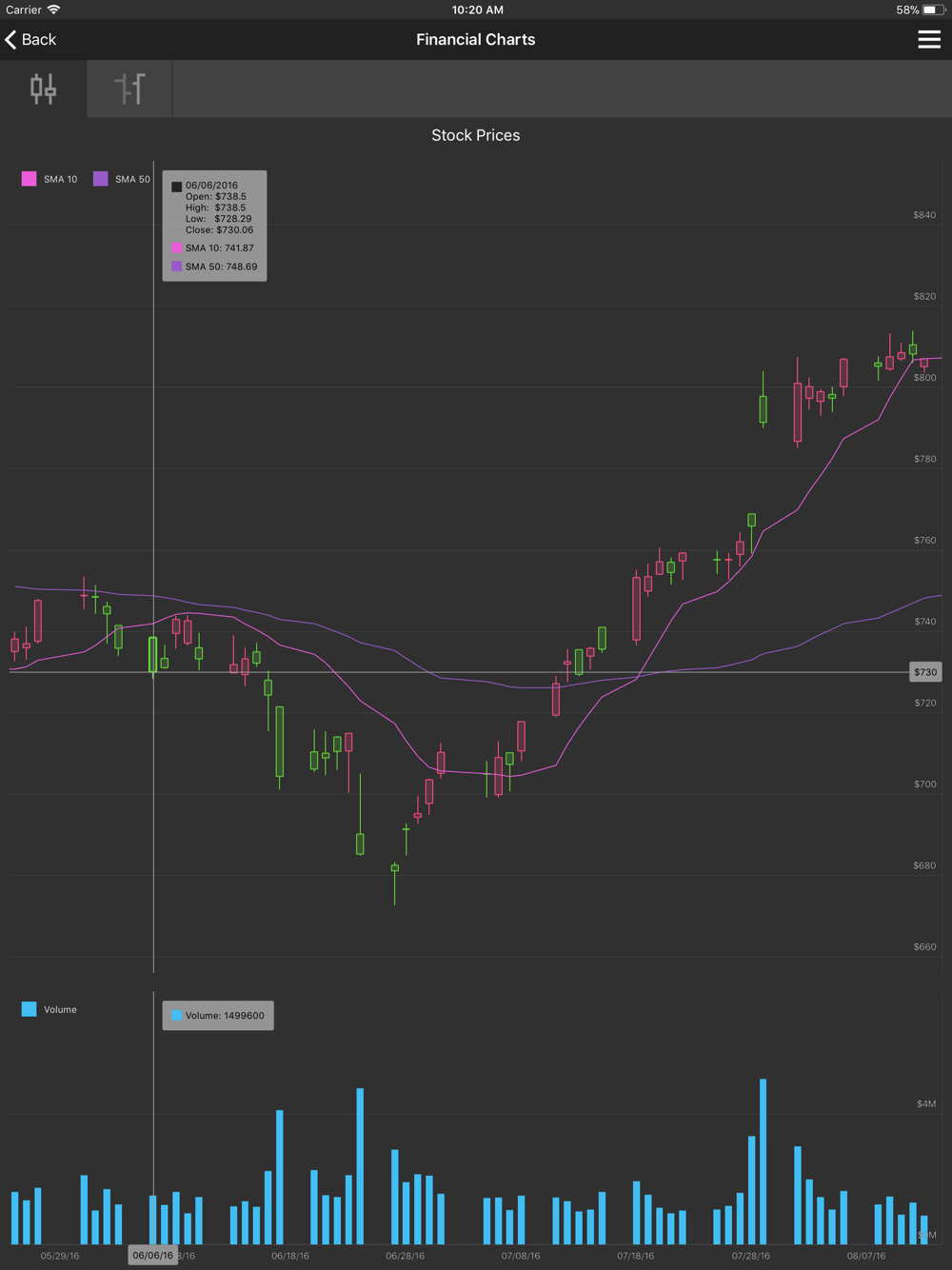Toggle Volume legend swatch
Screen dimensions: 952x1270
(x=30, y=1009)
